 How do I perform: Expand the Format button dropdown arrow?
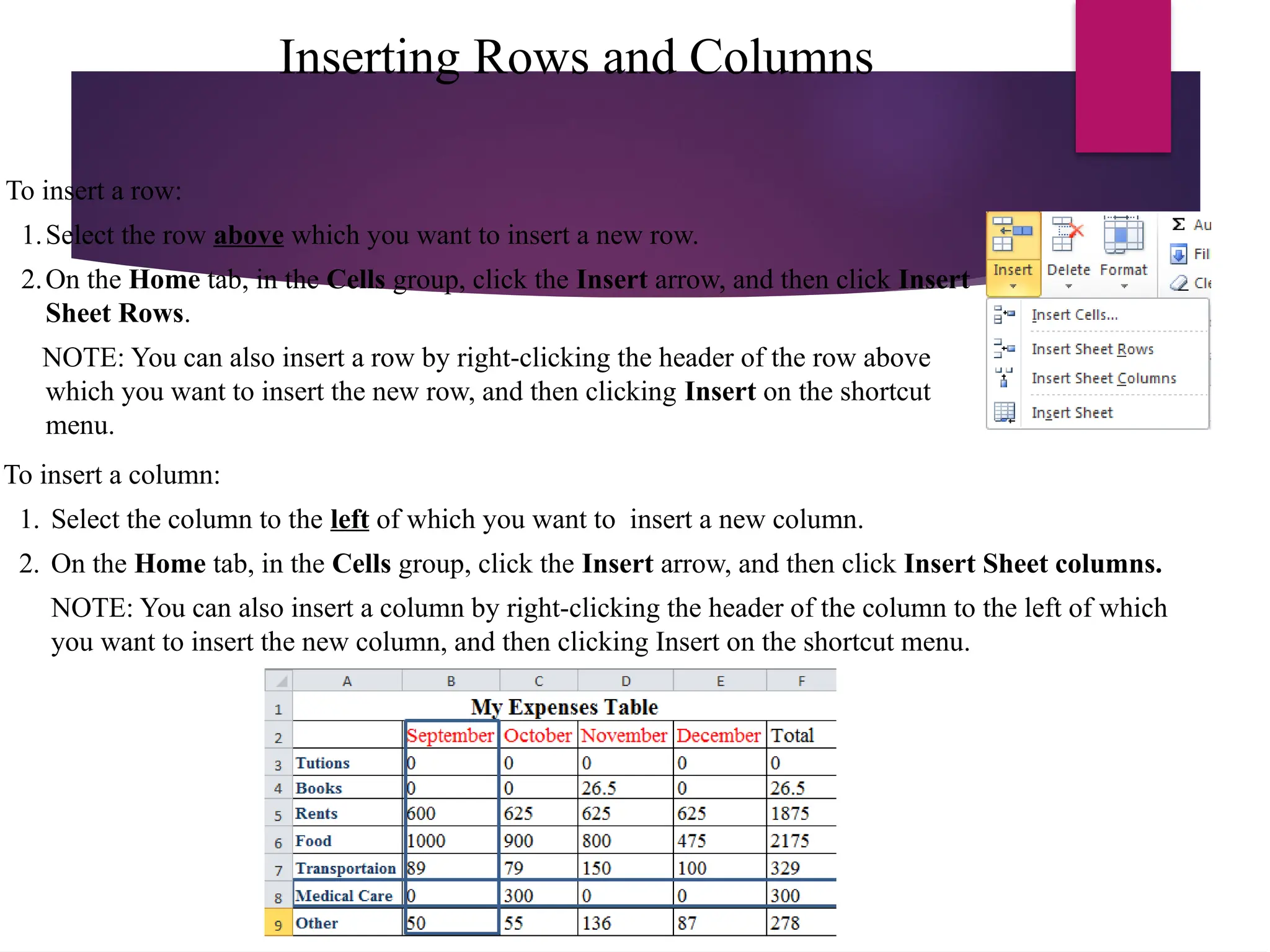(x=1124, y=286)
